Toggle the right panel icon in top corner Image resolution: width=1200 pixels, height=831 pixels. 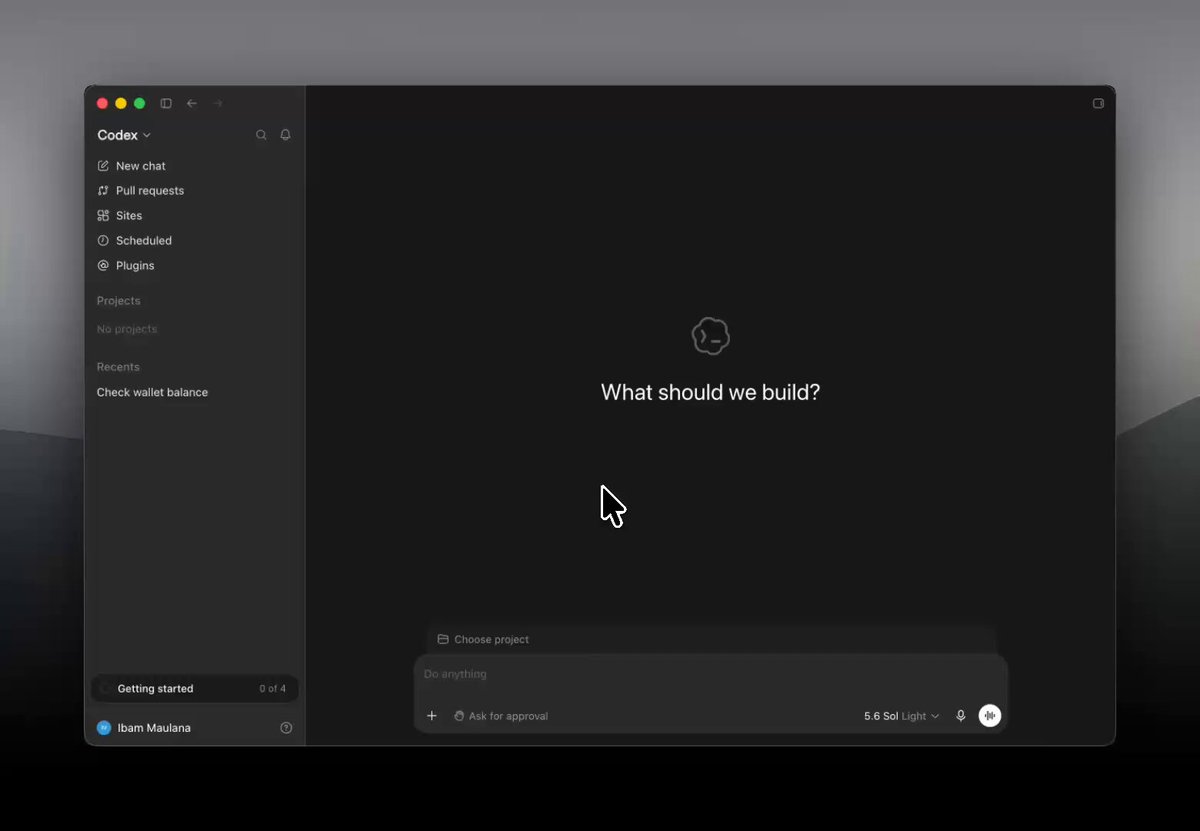[1098, 103]
